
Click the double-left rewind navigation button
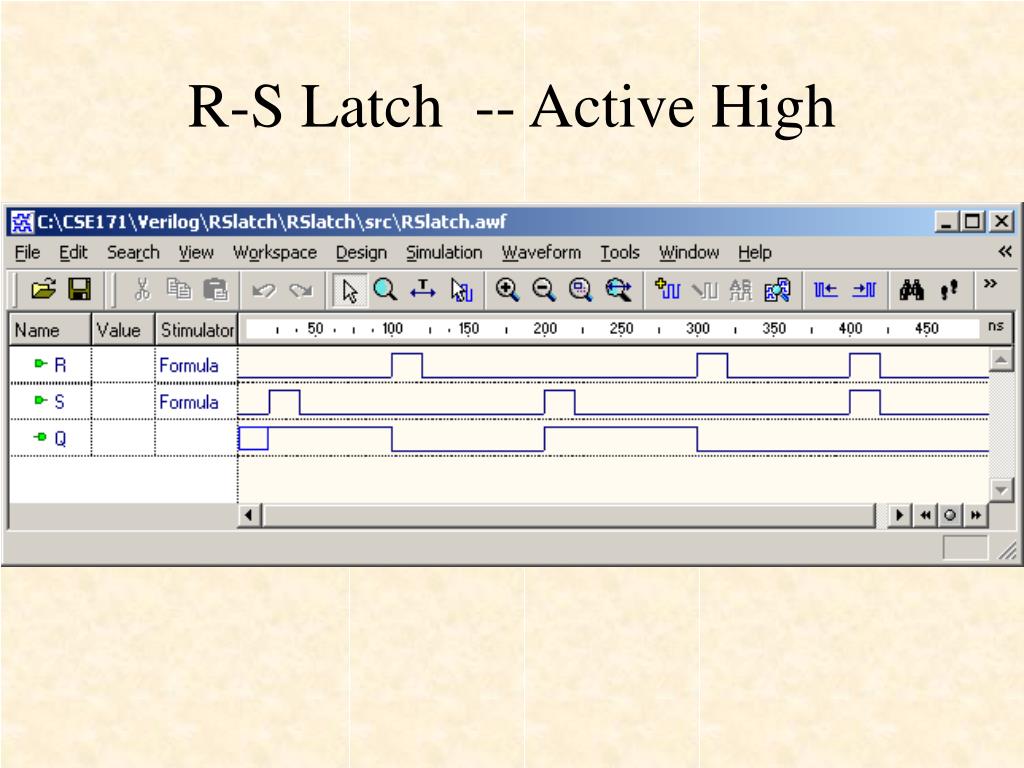tap(925, 515)
